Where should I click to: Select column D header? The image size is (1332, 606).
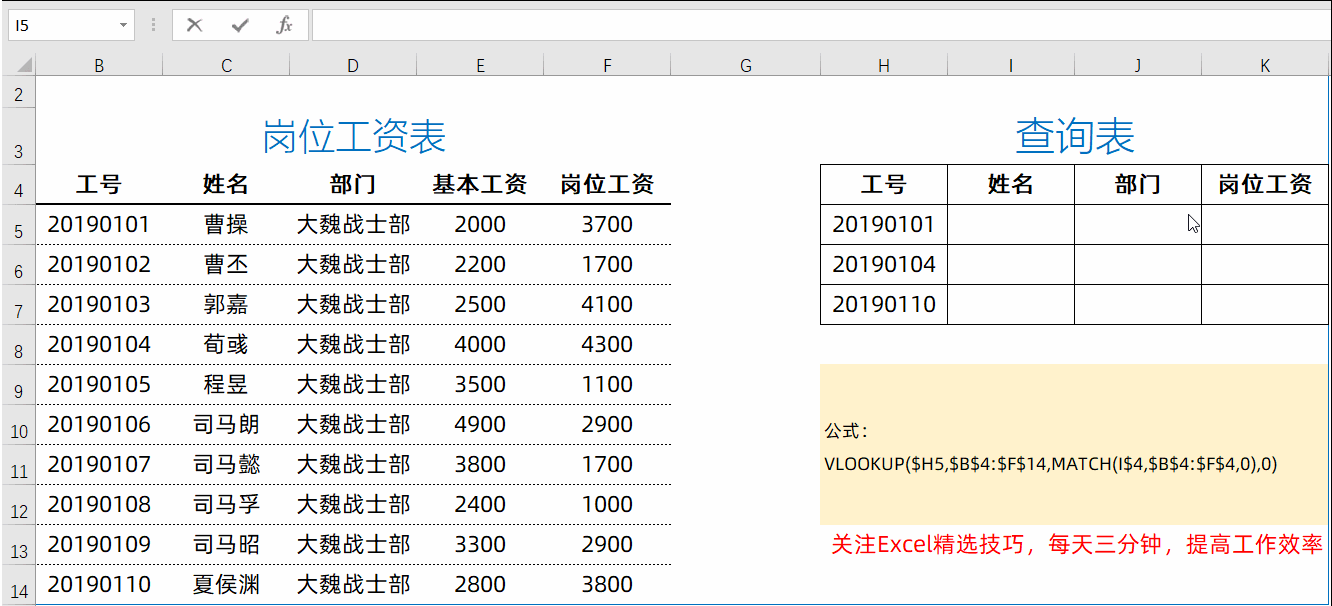[353, 65]
